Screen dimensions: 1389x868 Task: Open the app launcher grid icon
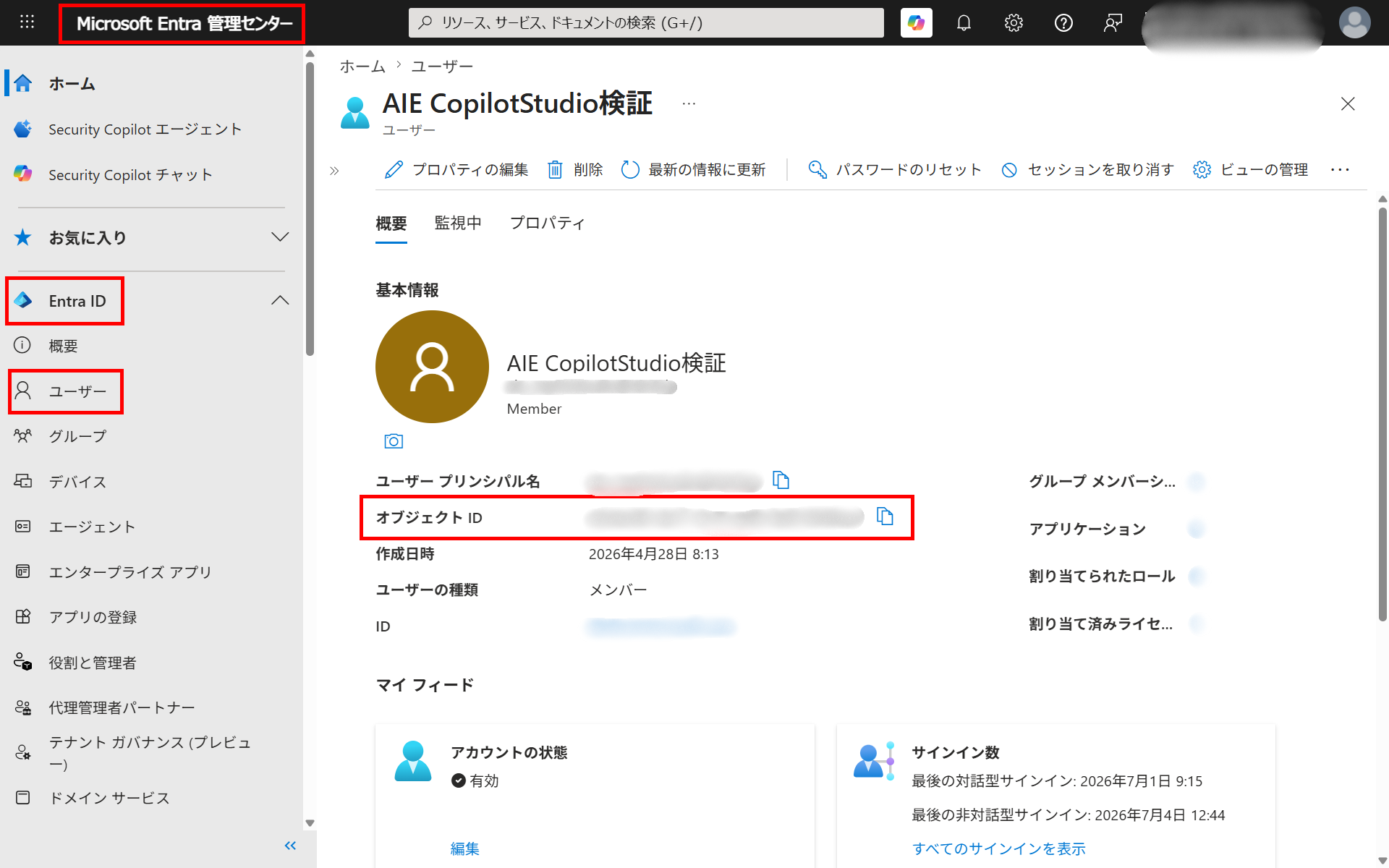(x=27, y=22)
